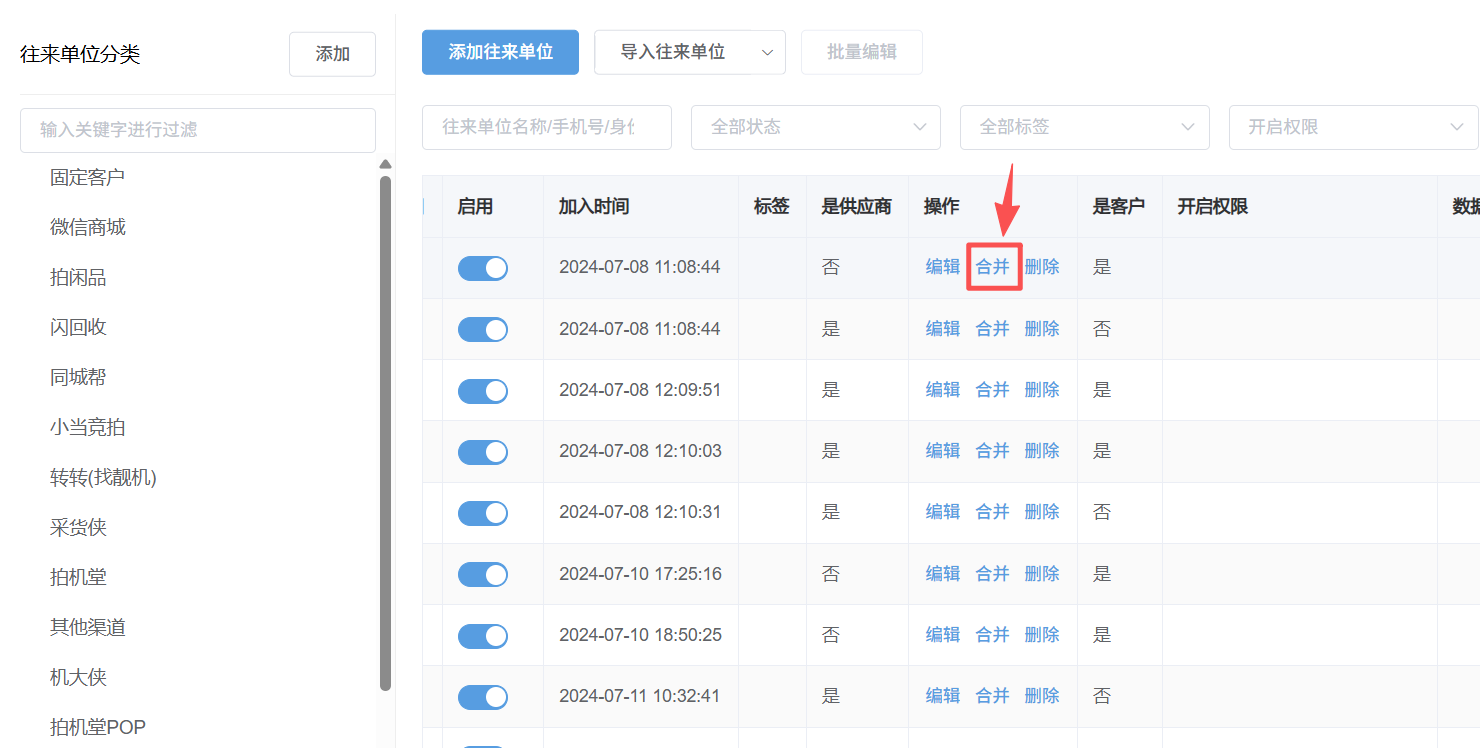Toggle 启用 switch for 2024-07-08 12:09:51 row
1480x748 pixels.
[x=483, y=391]
